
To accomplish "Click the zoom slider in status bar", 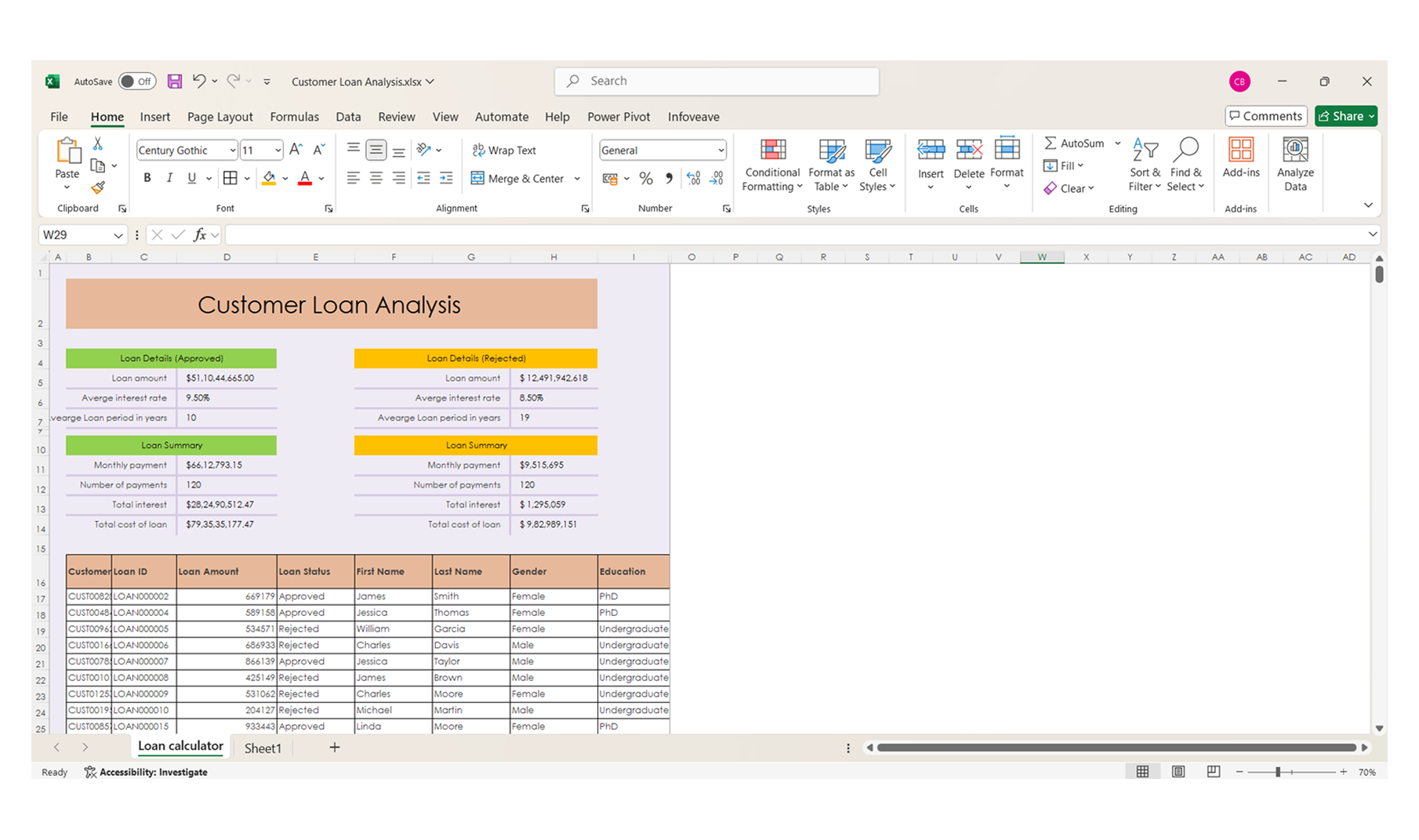I will coord(1278,773).
